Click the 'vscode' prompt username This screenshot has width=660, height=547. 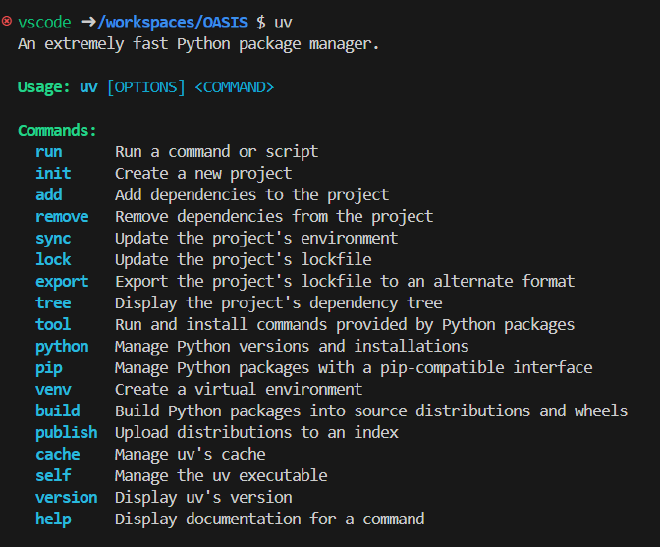click(x=45, y=22)
